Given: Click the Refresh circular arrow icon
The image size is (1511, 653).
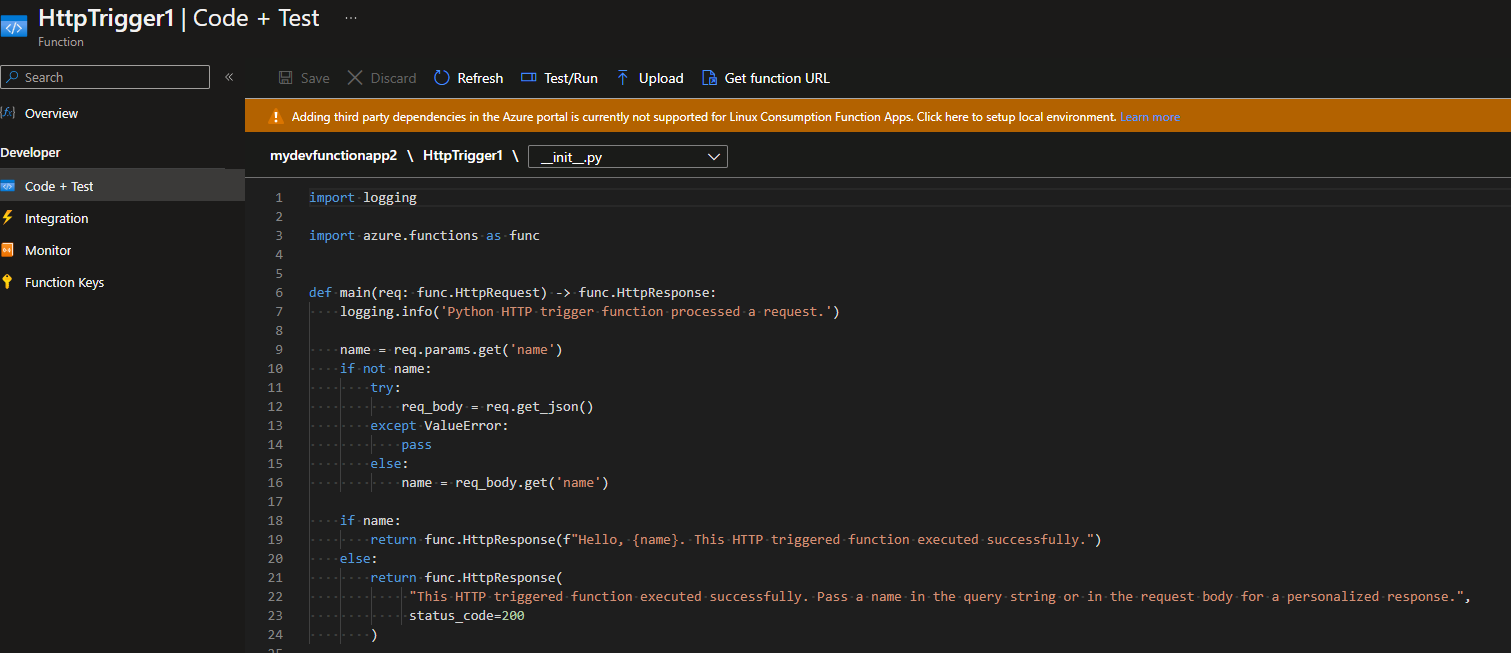Looking at the screenshot, I should coord(442,78).
